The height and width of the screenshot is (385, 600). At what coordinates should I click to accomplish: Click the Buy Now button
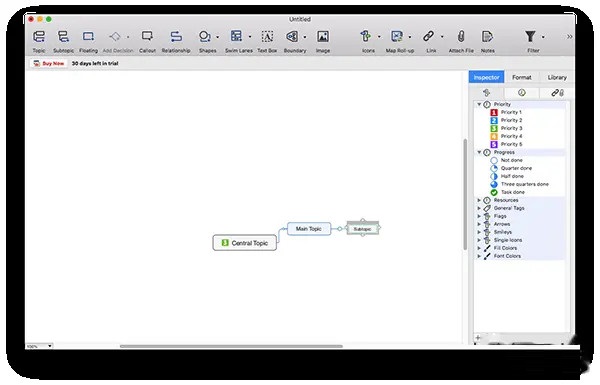[49, 64]
